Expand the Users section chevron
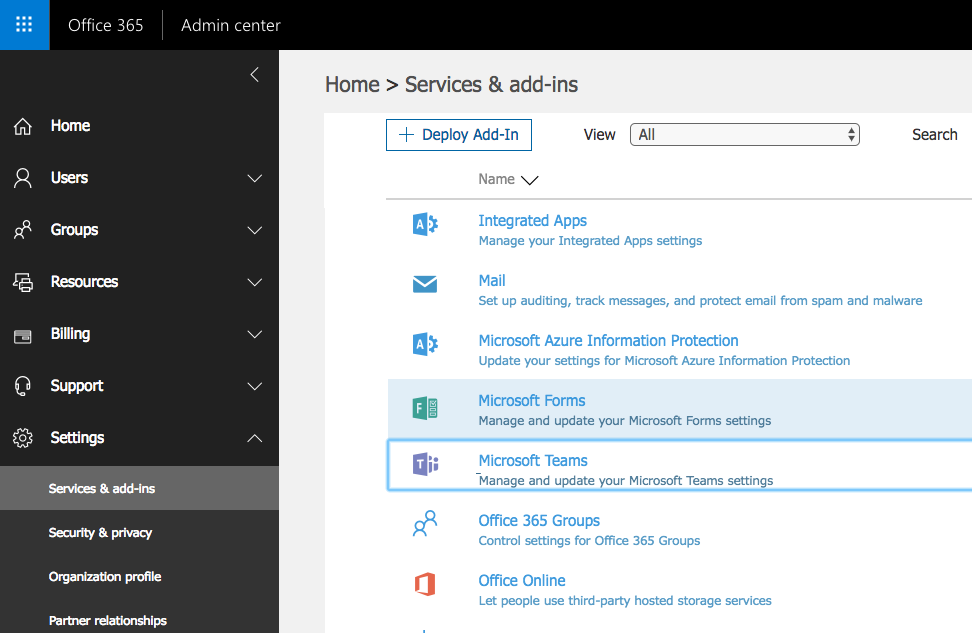 click(x=254, y=179)
